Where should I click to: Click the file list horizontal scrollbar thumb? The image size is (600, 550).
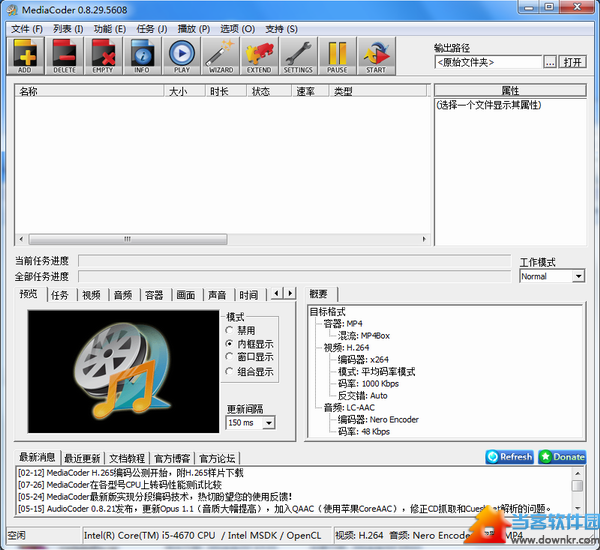click(128, 239)
